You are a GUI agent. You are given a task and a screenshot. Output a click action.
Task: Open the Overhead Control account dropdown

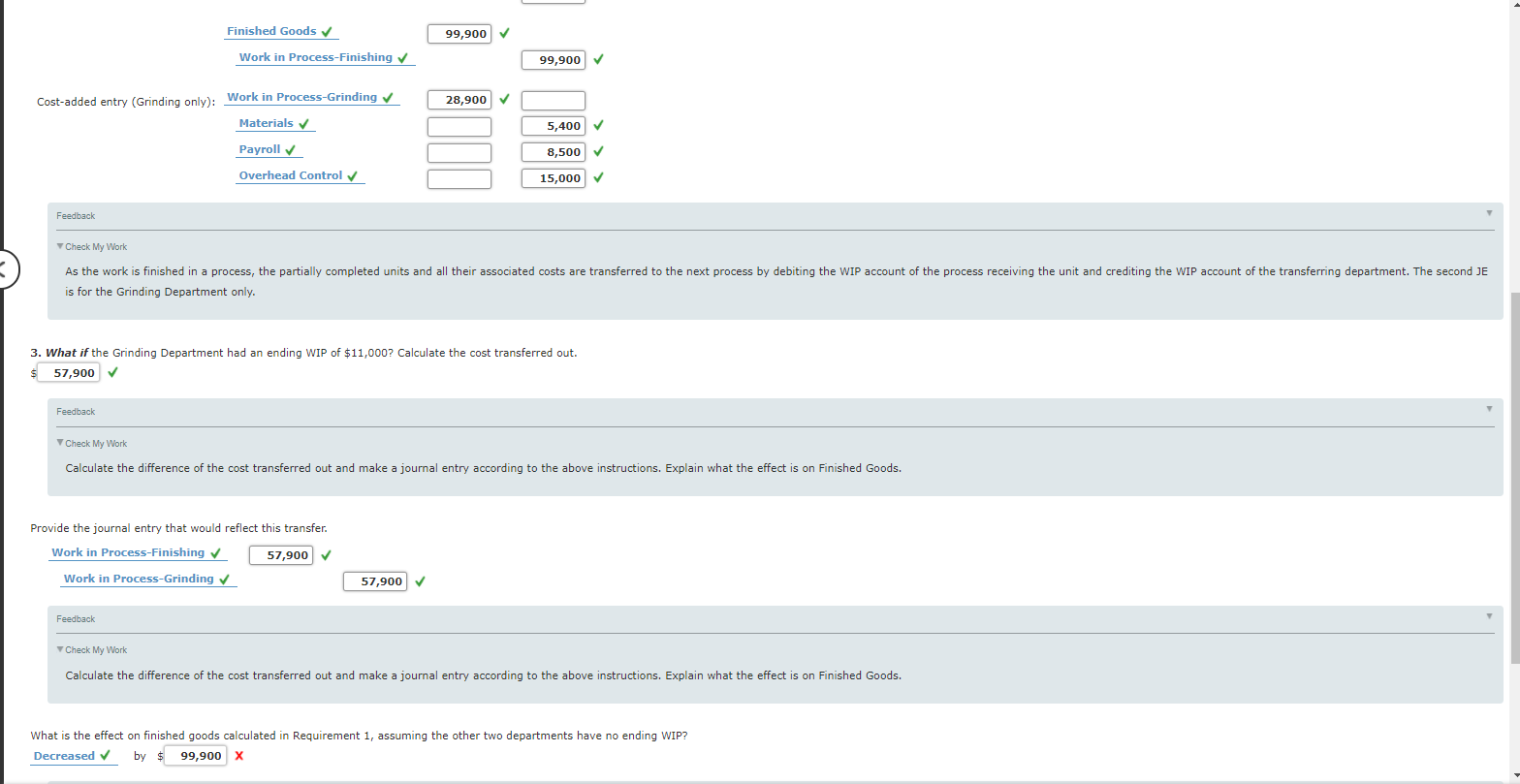(x=301, y=176)
